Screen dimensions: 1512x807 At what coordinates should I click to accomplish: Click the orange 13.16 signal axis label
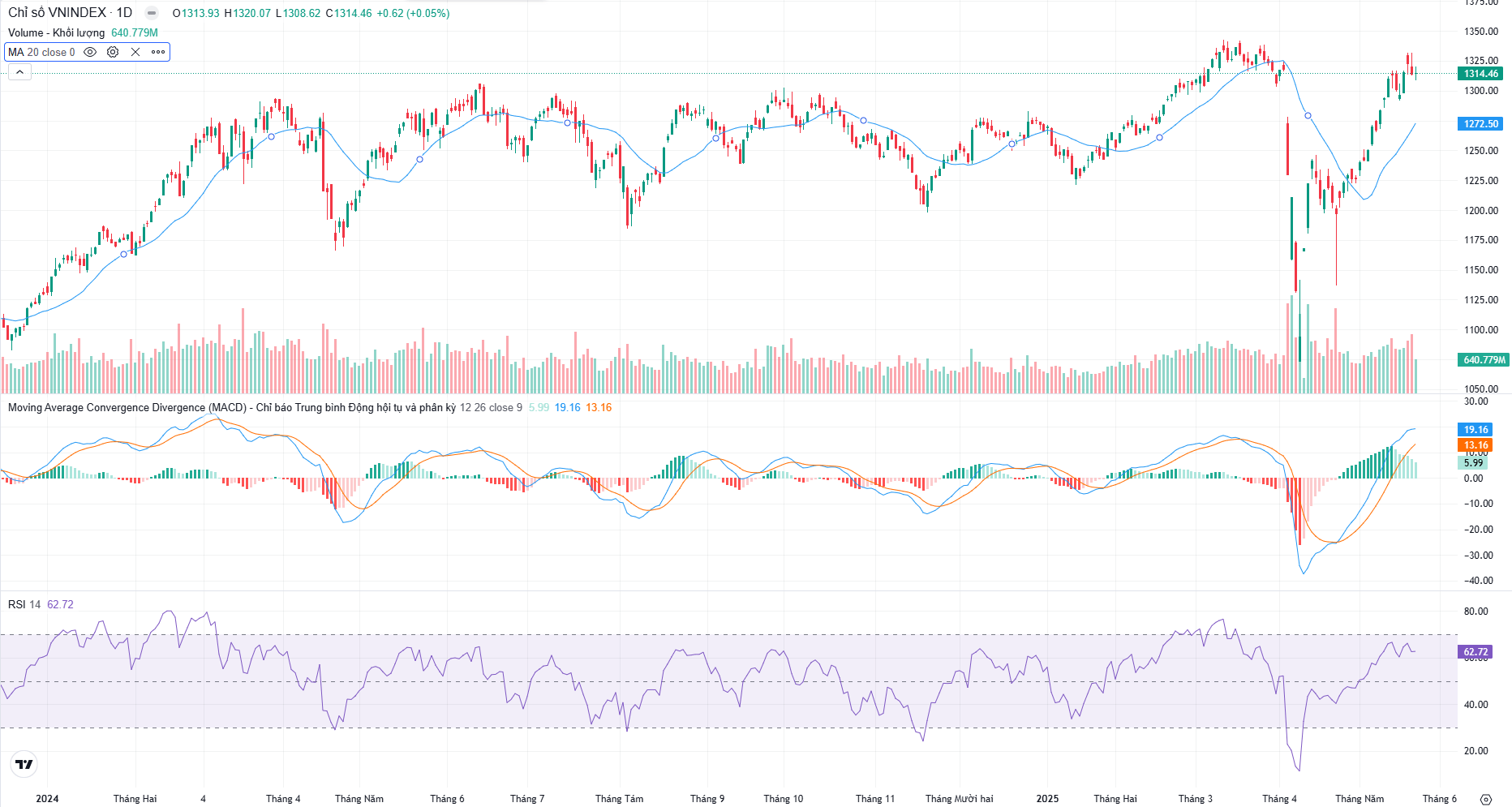point(1475,445)
